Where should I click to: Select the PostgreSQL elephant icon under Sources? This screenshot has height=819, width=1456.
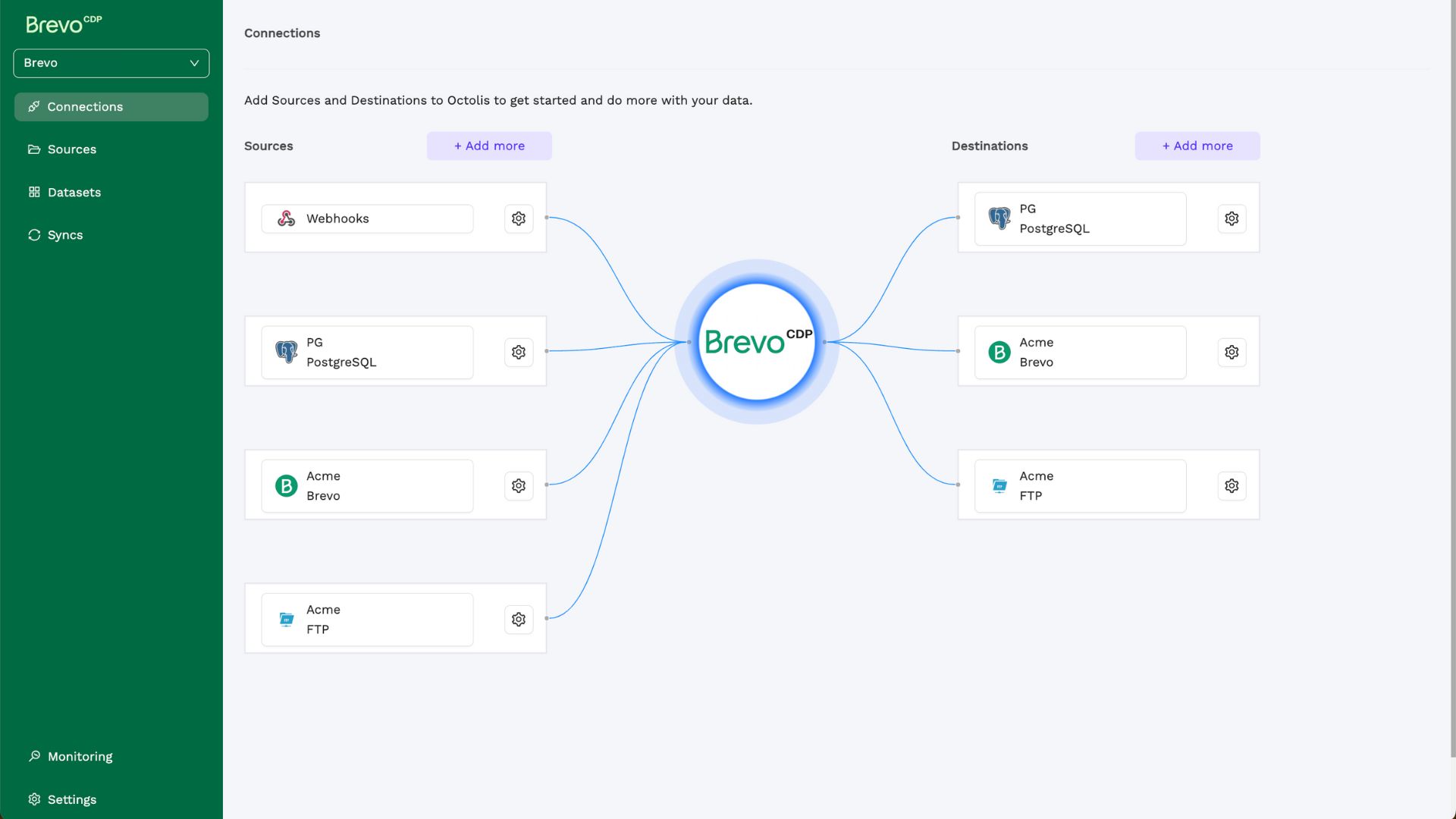click(x=285, y=352)
